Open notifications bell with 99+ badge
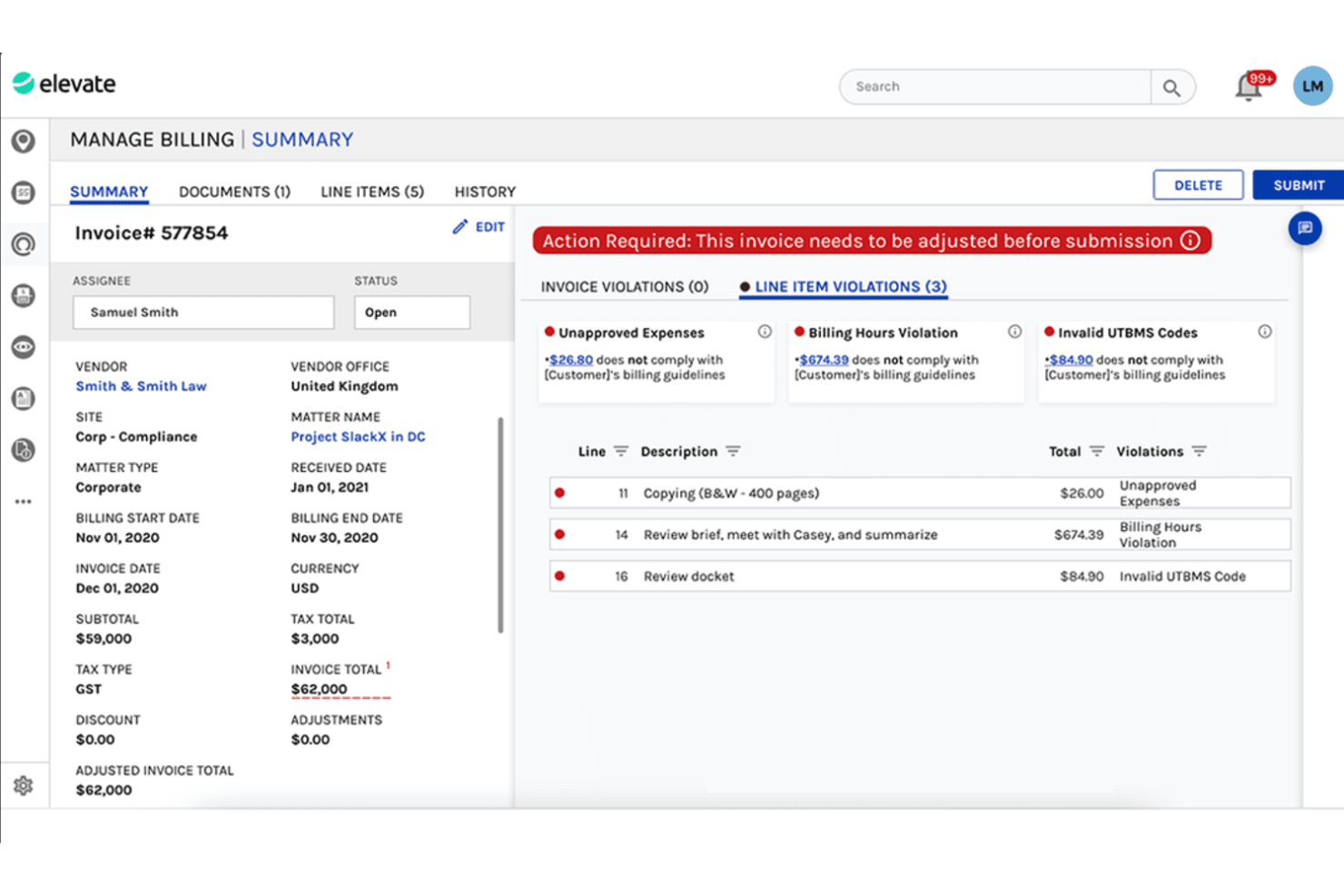Image resolution: width=1344 pixels, height=896 pixels. point(1250,86)
